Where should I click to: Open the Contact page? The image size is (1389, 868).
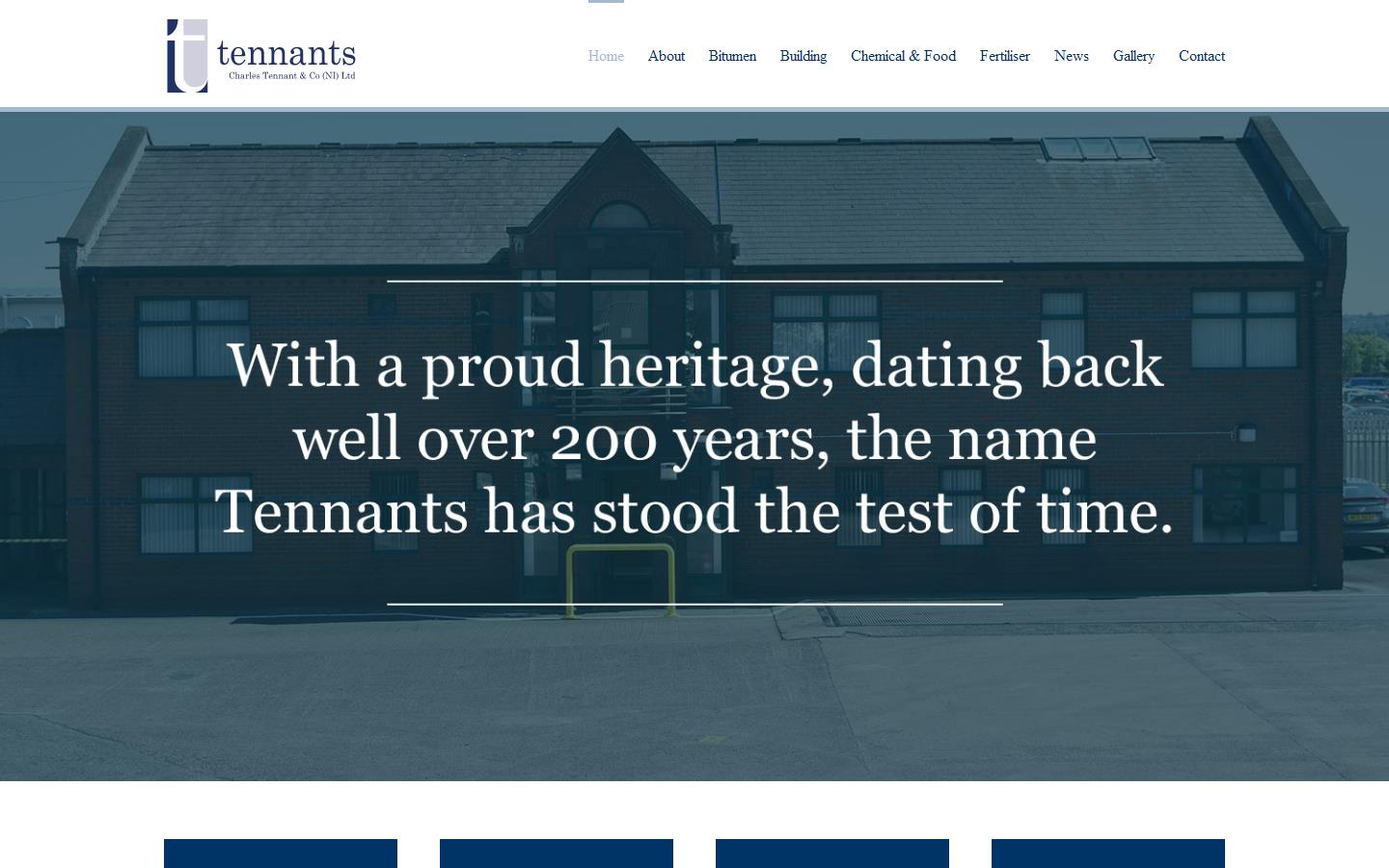pyautogui.click(x=1201, y=56)
